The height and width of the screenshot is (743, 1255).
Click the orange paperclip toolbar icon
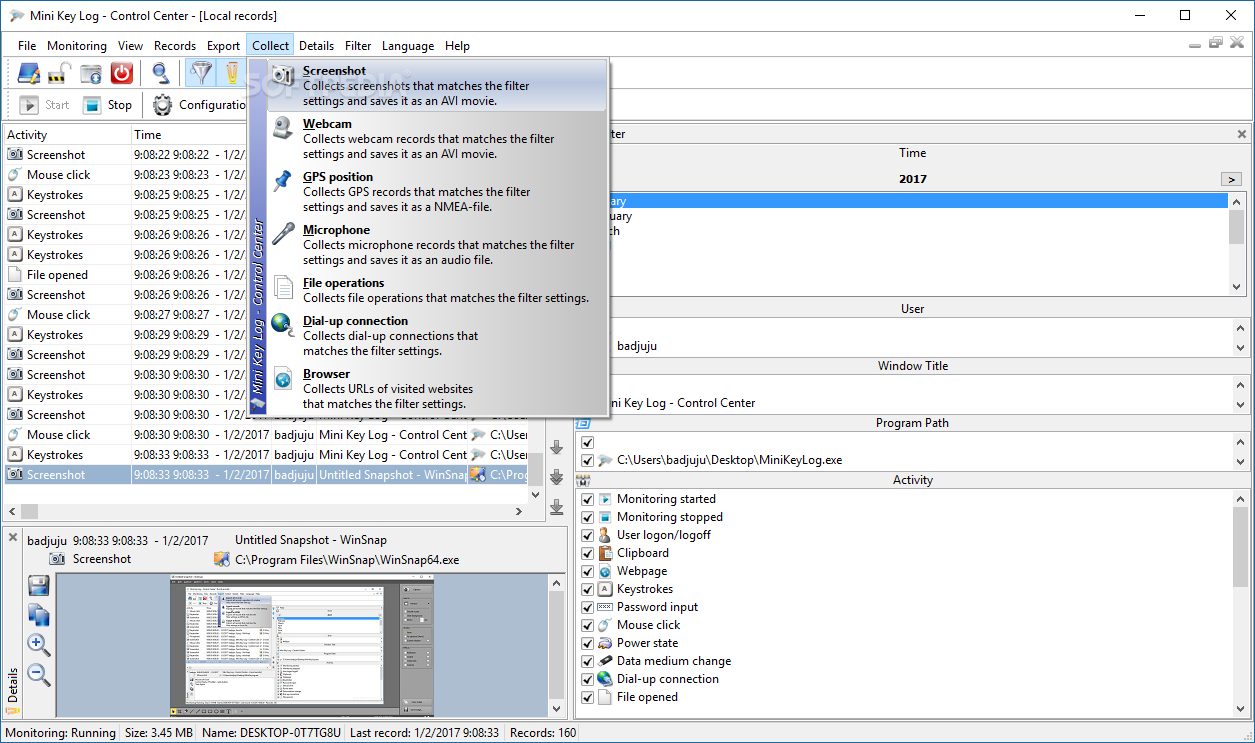pos(232,73)
